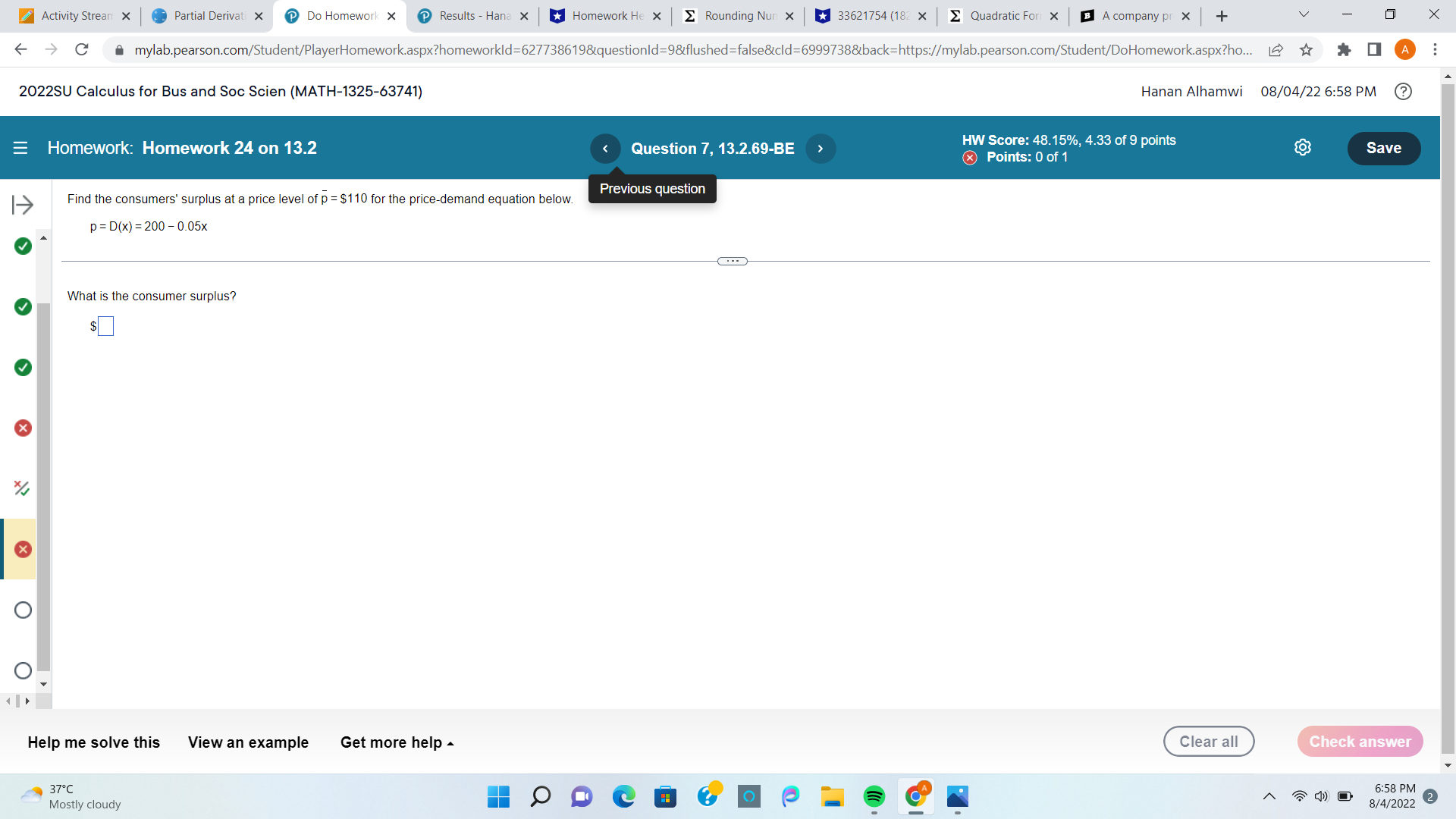Select the first green checkmark question indicator
The width and height of the screenshot is (1456, 819).
(x=22, y=246)
